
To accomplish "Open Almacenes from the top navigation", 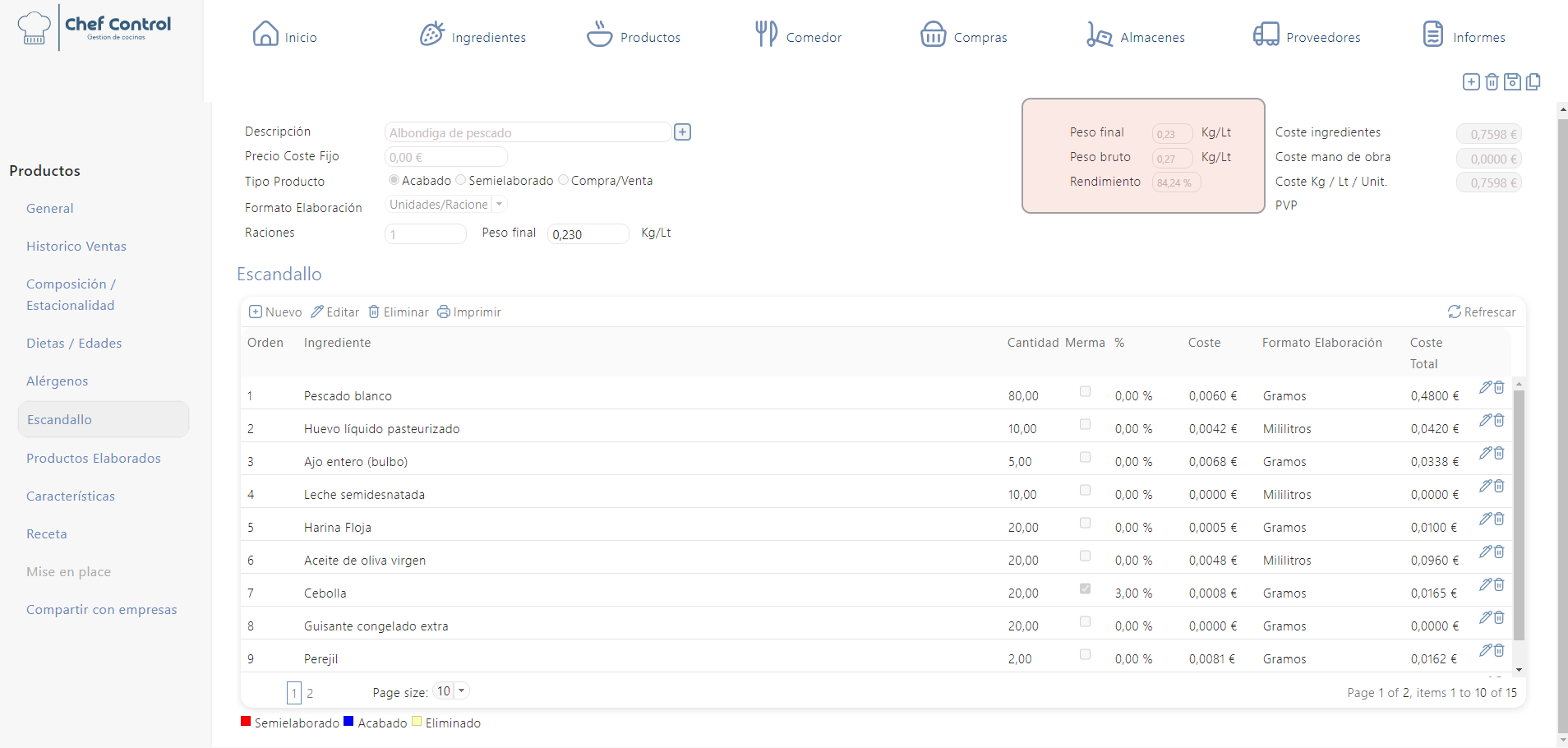I will tap(1136, 36).
